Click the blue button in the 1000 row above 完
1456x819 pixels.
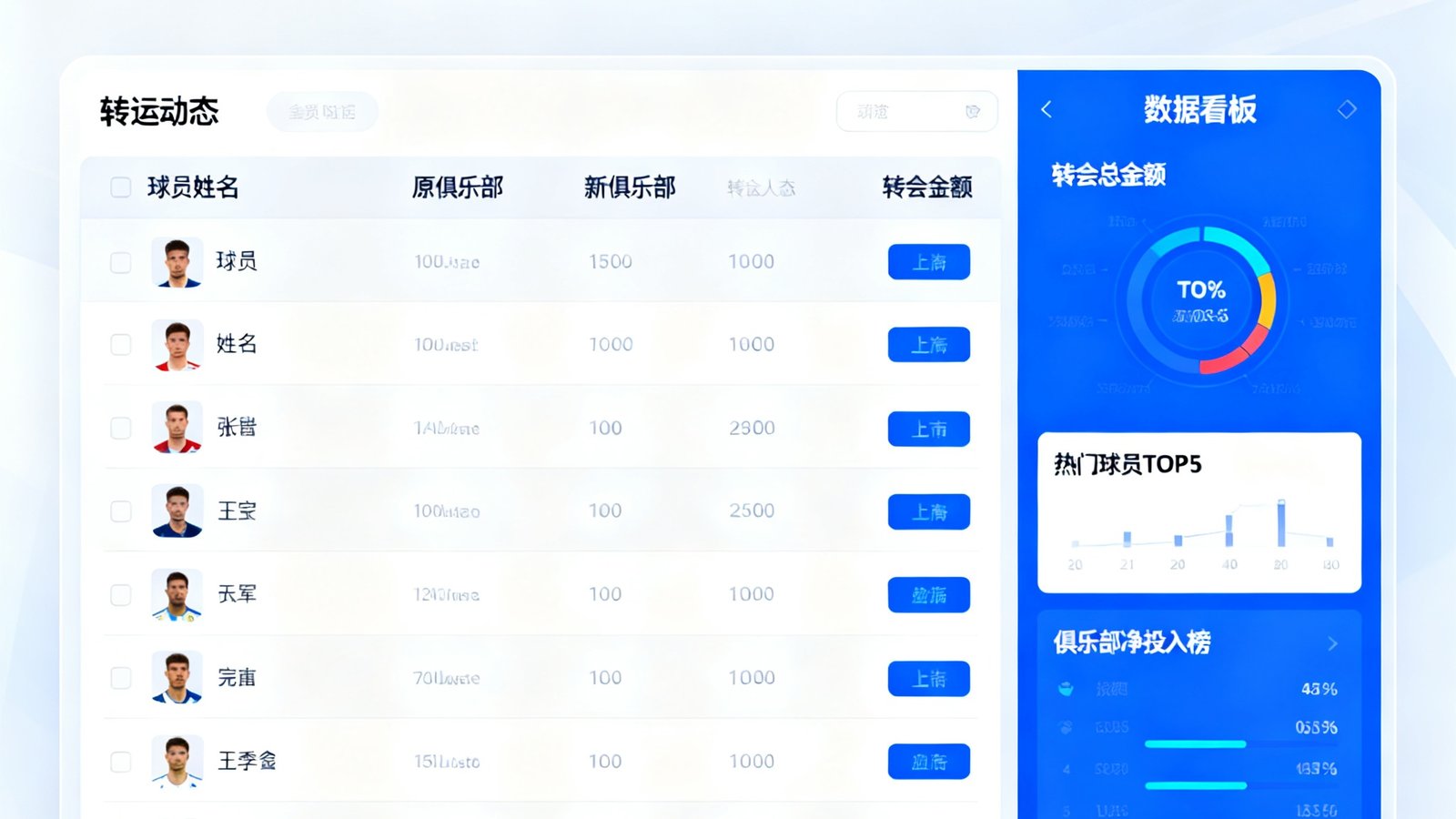tap(929, 595)
